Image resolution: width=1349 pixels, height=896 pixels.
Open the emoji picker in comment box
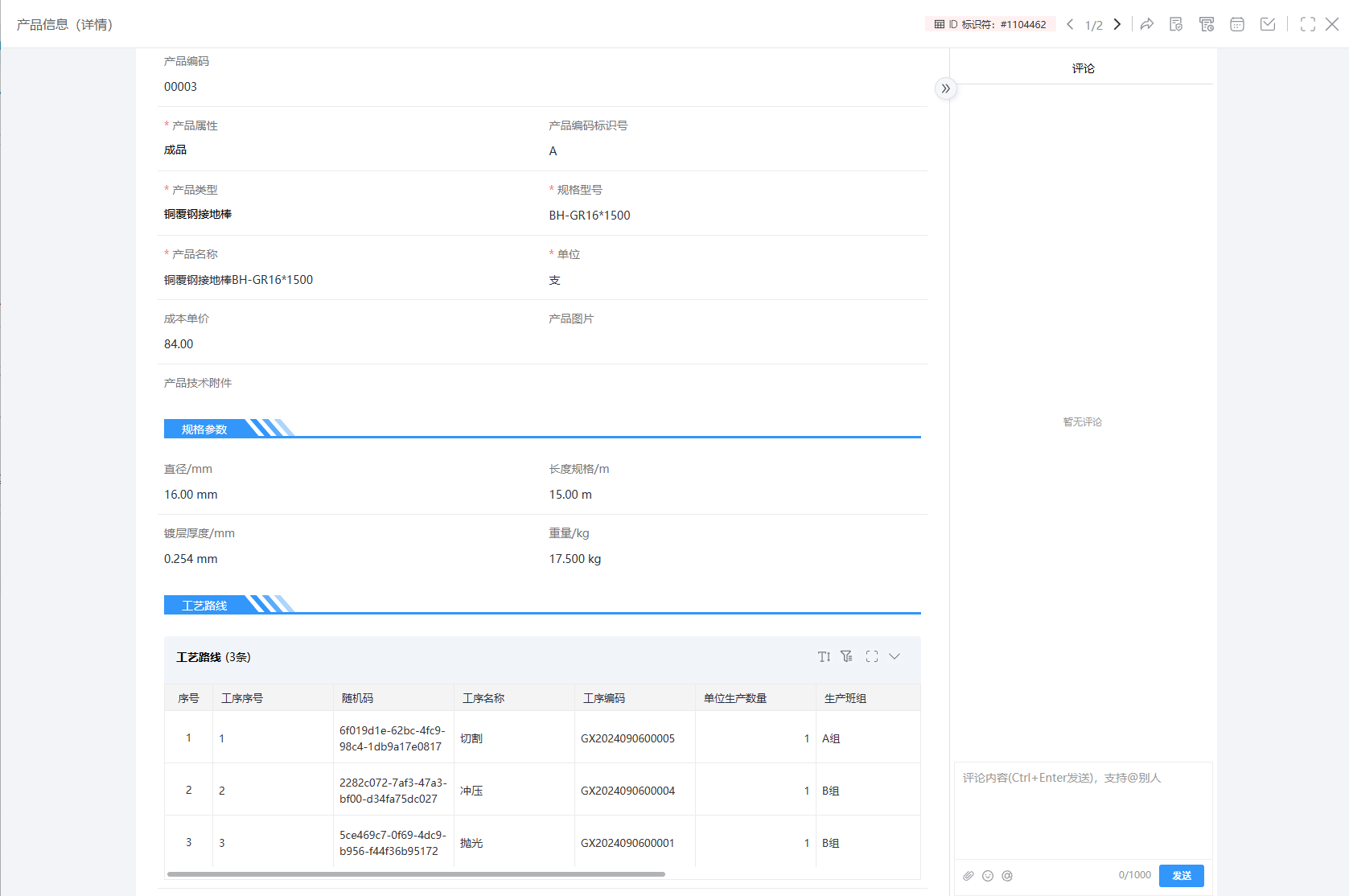click(988, 876)
